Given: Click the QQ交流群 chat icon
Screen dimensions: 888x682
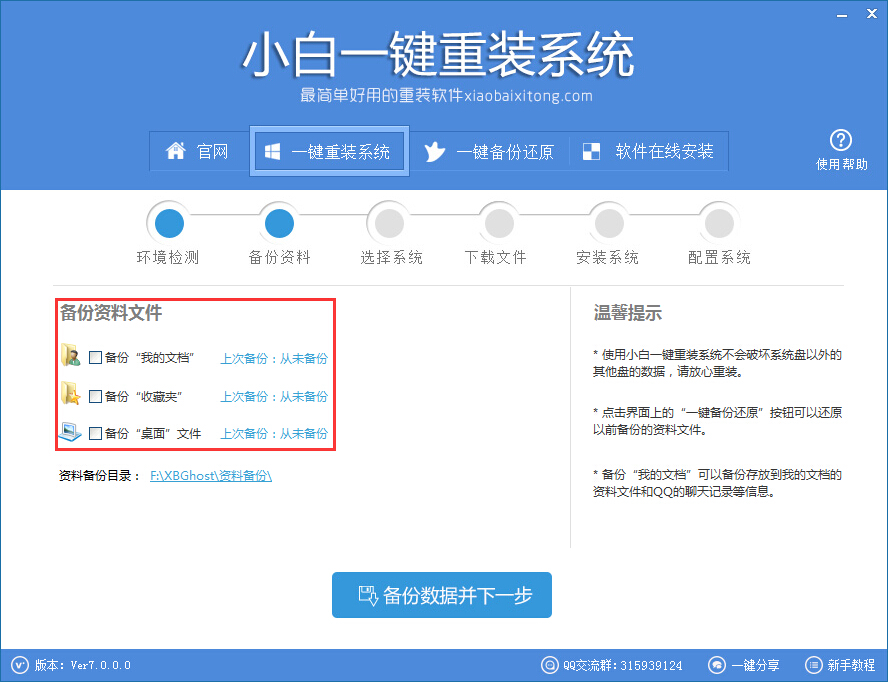Looking at the screenshot, I should click(549, 665).
